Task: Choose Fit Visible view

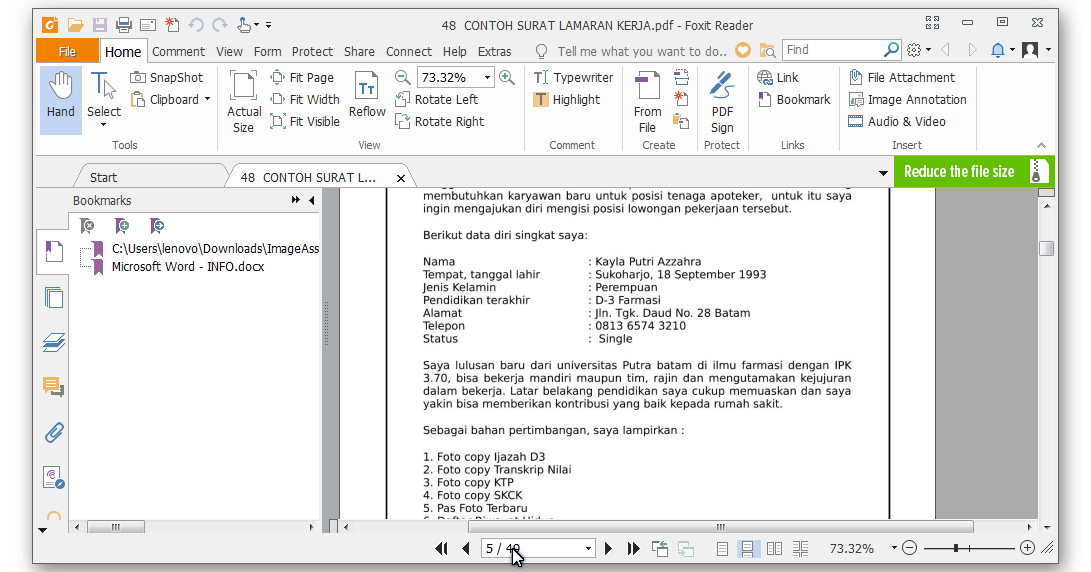Action: 305,121
